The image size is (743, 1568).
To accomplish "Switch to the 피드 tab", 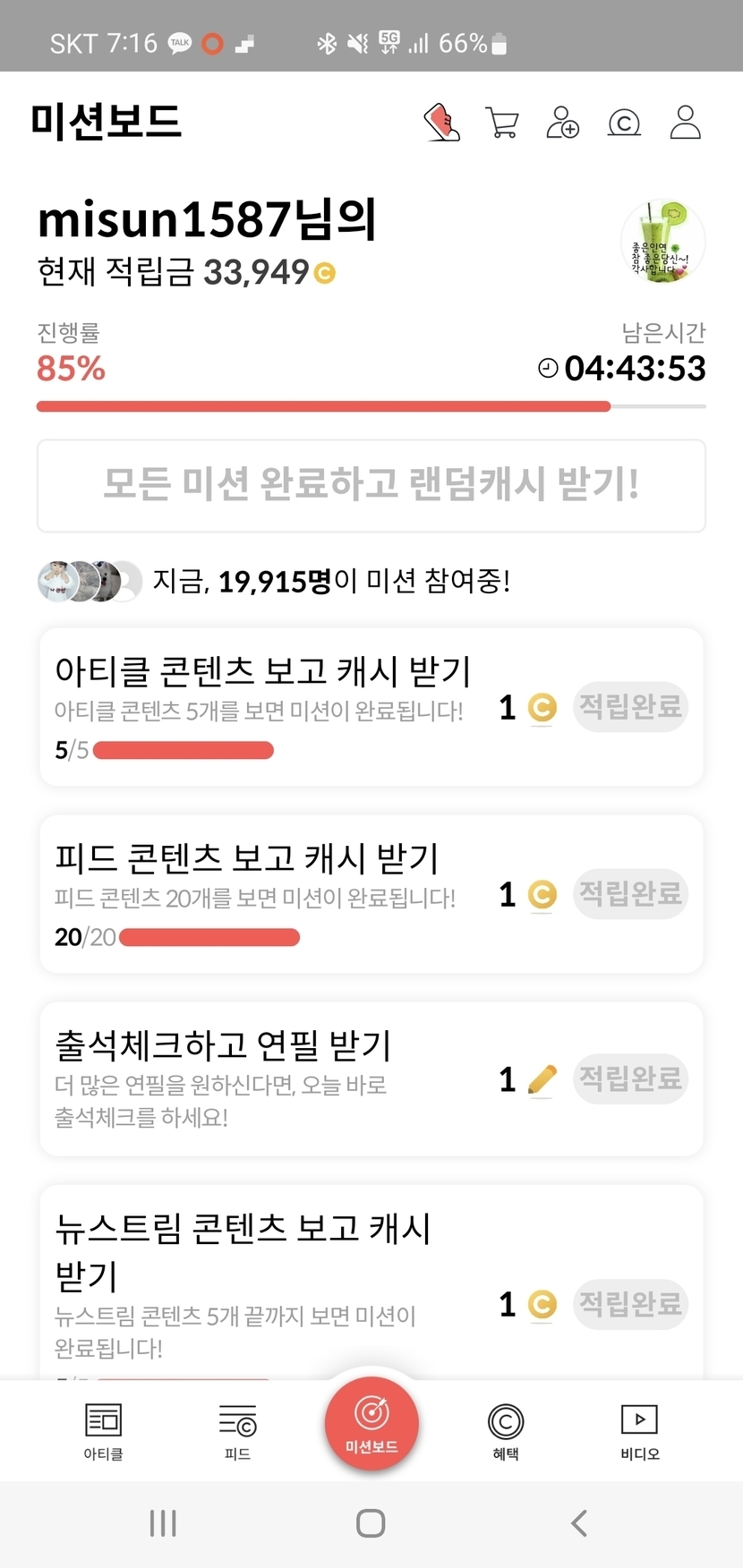I will point(237,1429).
